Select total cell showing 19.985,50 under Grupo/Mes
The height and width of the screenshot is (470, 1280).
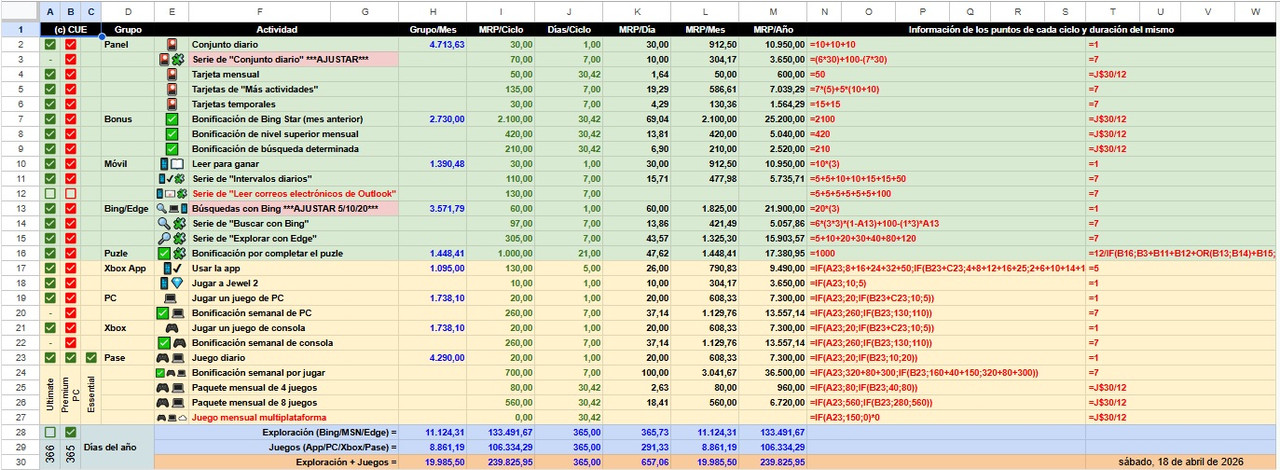432,462
